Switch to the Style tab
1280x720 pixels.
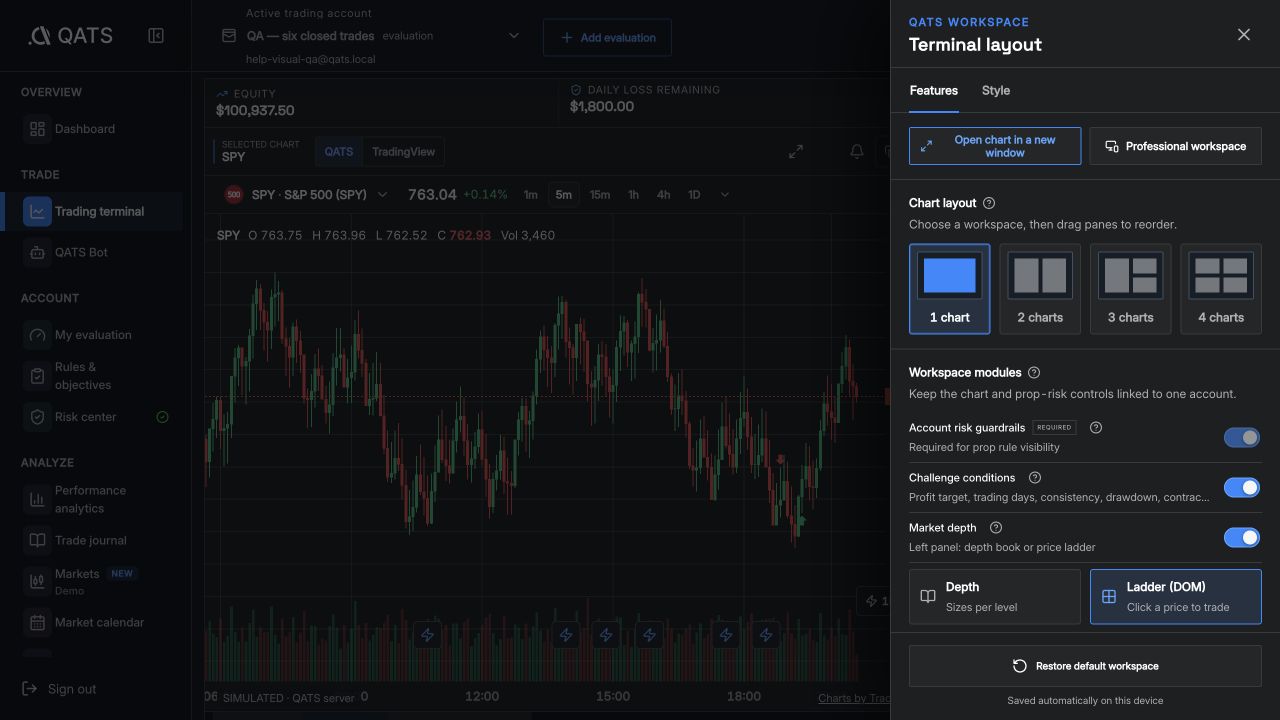point(996,91)
